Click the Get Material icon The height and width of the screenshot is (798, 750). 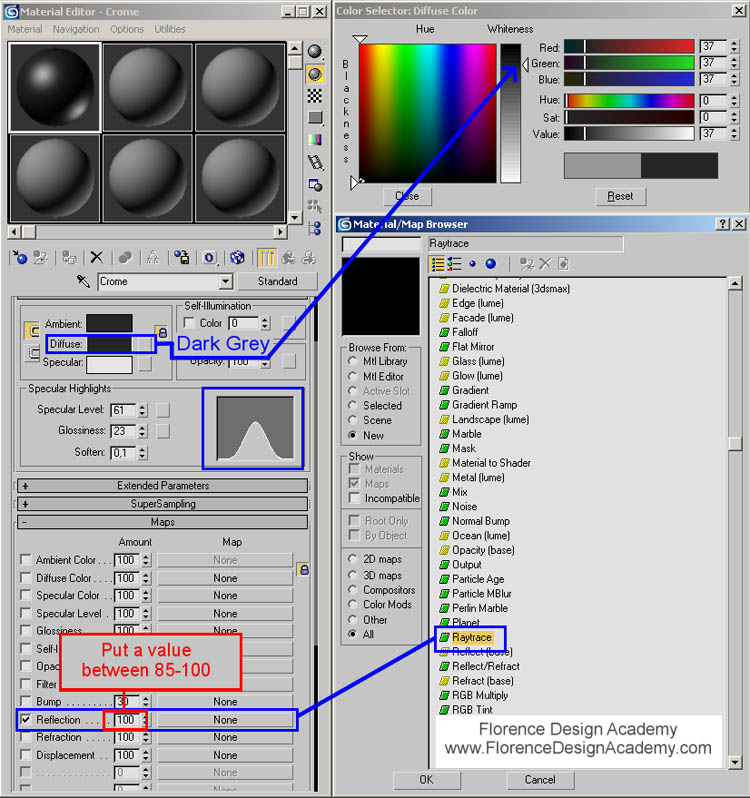coord(21,257)
